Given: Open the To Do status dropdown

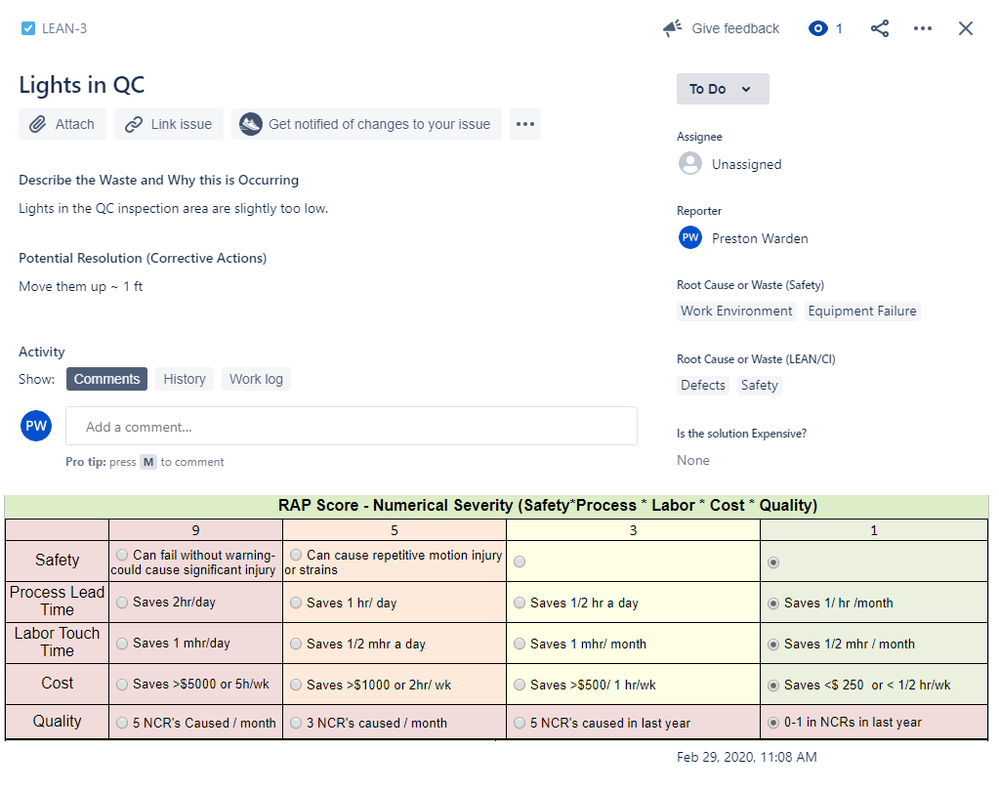Looking at the screenshot, I should [x=722, y=89].
